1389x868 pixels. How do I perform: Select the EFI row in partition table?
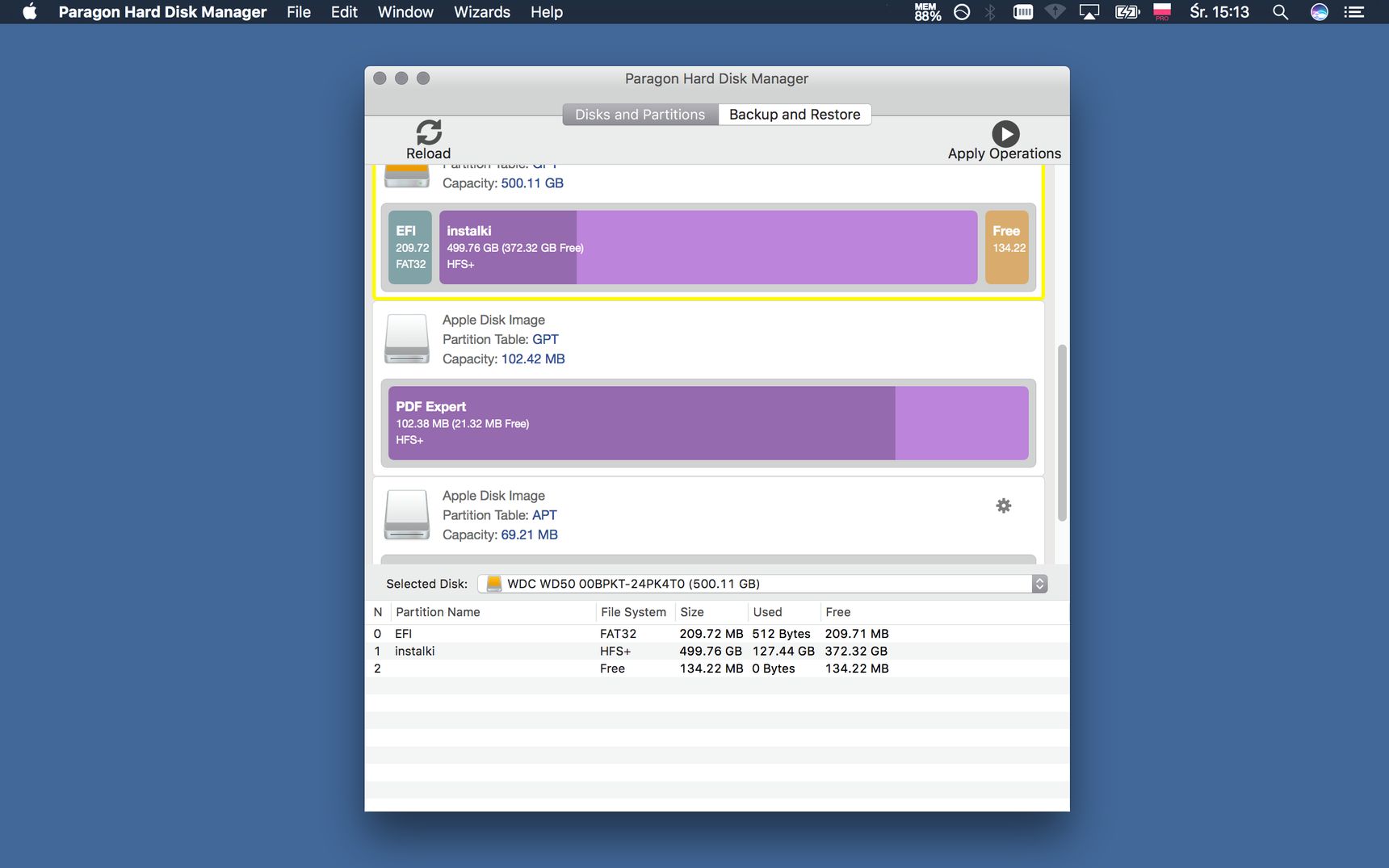(x=717, y=634)
